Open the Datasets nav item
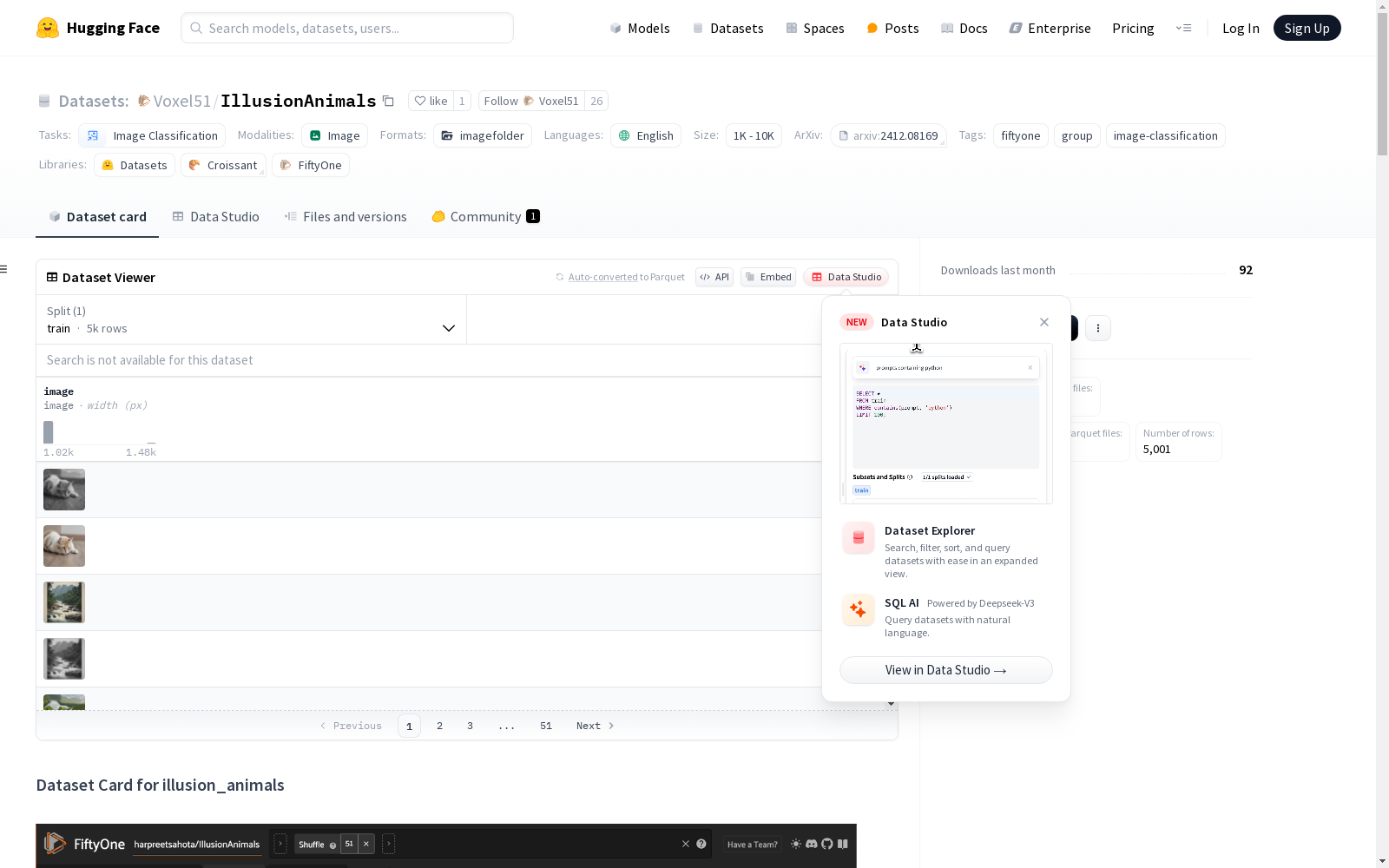 (x=727, y=28)
